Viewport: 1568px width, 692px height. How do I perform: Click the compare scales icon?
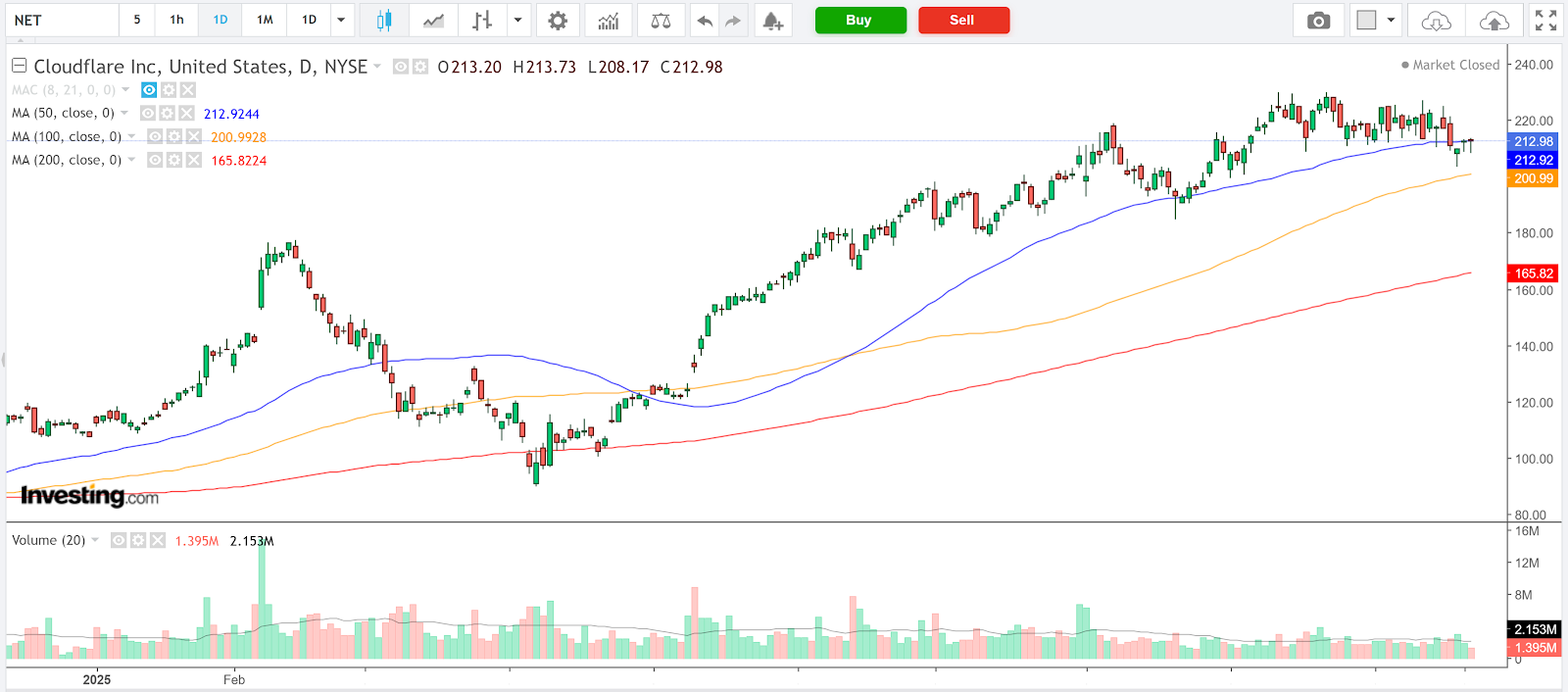[x=661, y=21]
